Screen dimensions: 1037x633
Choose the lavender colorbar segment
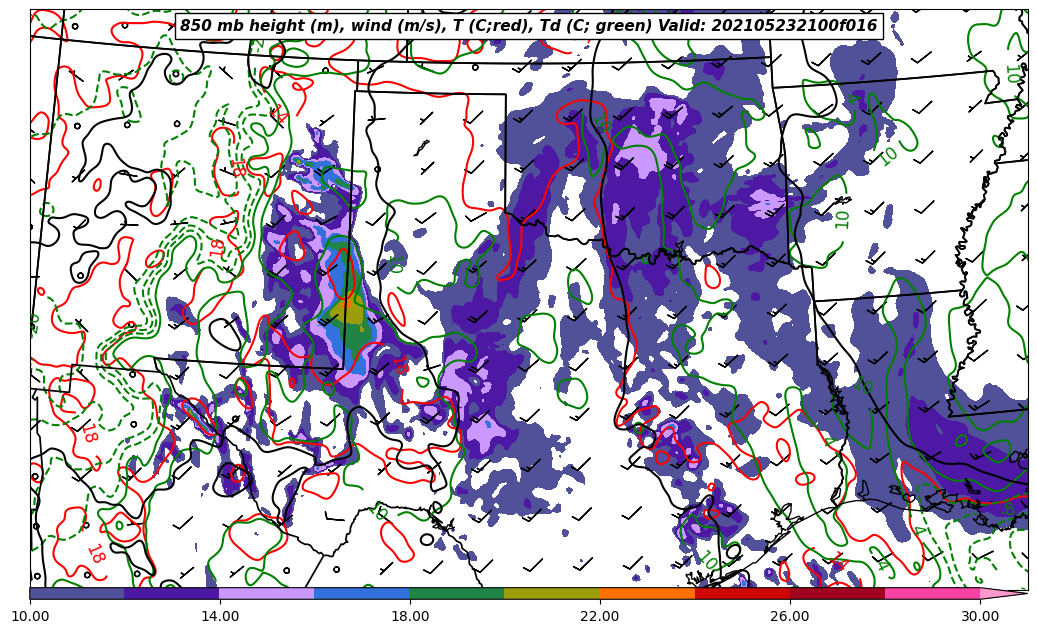[267, 593]
